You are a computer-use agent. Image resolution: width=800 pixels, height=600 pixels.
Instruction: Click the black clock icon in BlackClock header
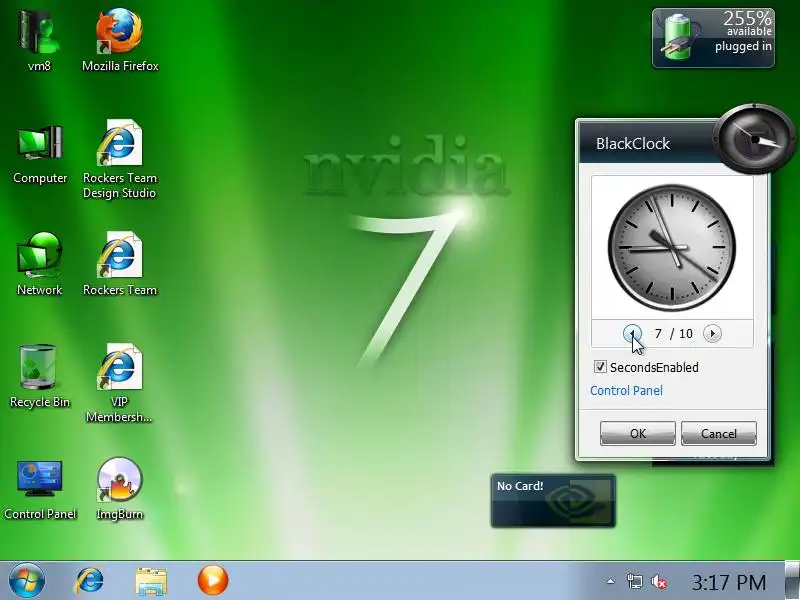point(754,139)
